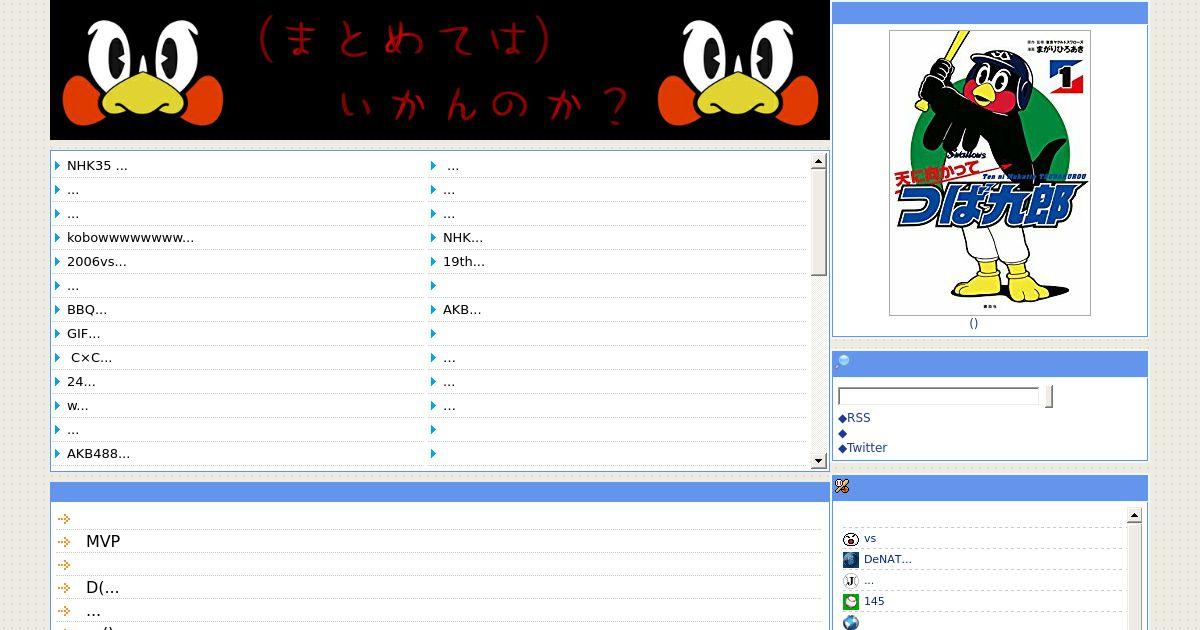Open the "19th..." headline
1200x630 pixels.
[464, 262]
